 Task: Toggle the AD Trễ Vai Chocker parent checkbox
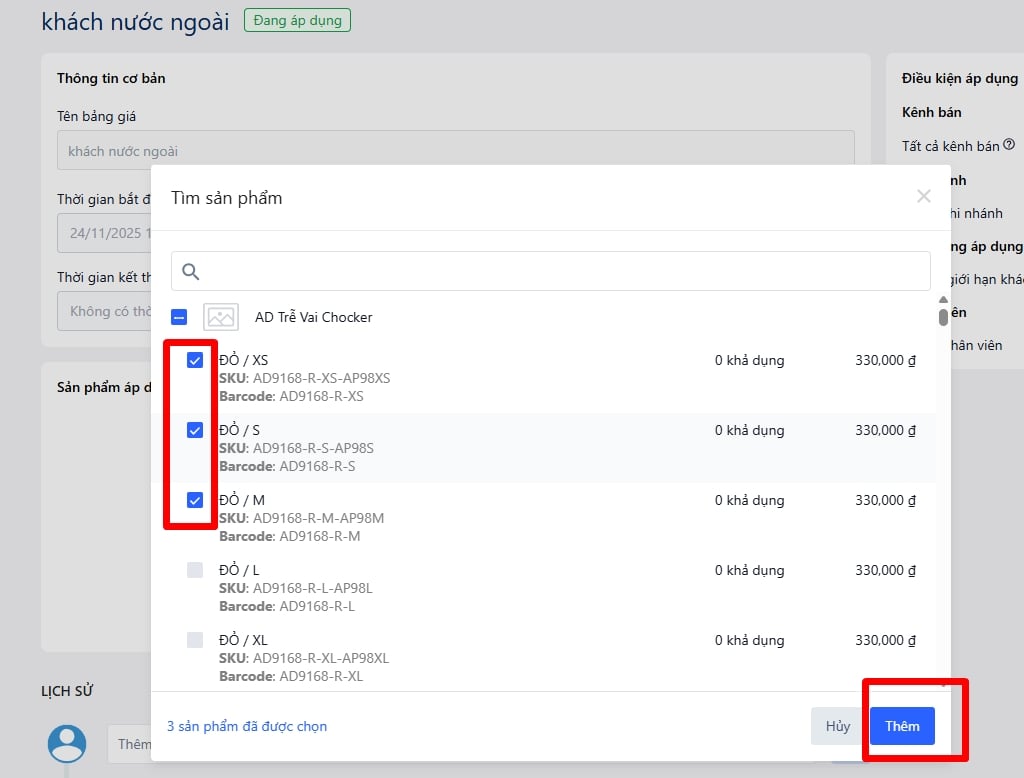click(x=179, y=317)
